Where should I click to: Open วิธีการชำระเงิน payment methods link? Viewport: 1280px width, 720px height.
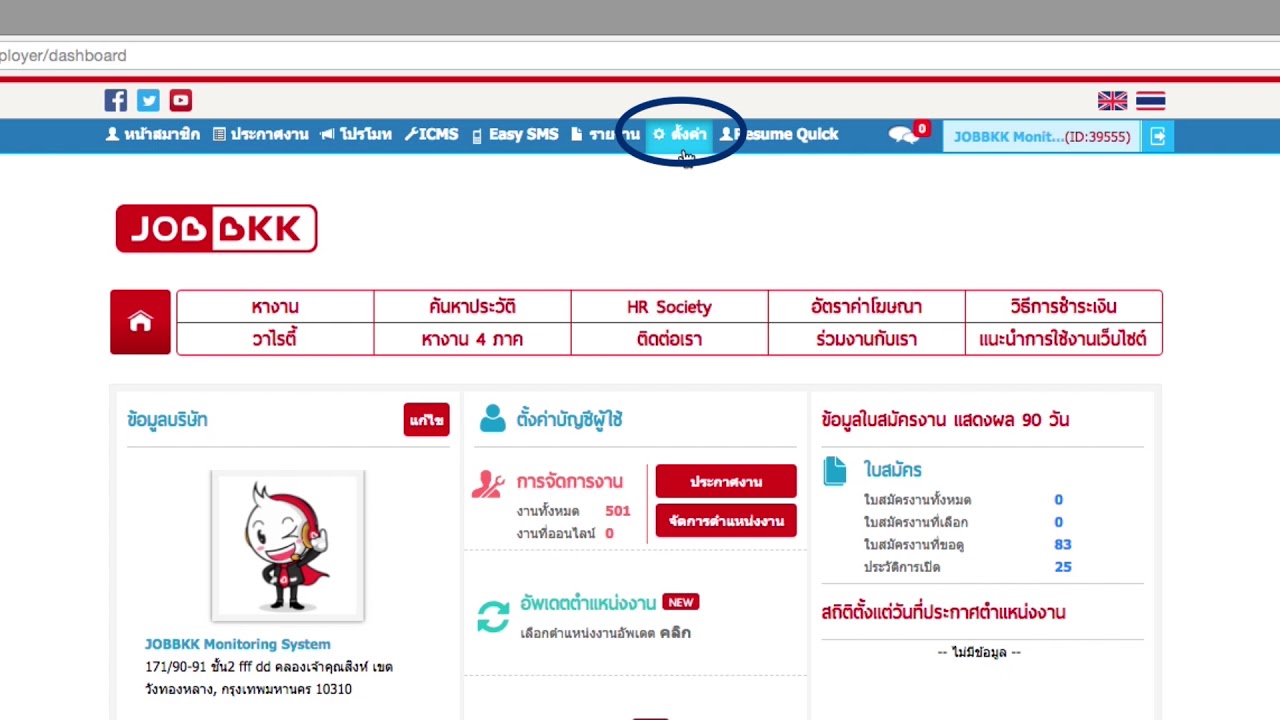(x=1063, y=307)
